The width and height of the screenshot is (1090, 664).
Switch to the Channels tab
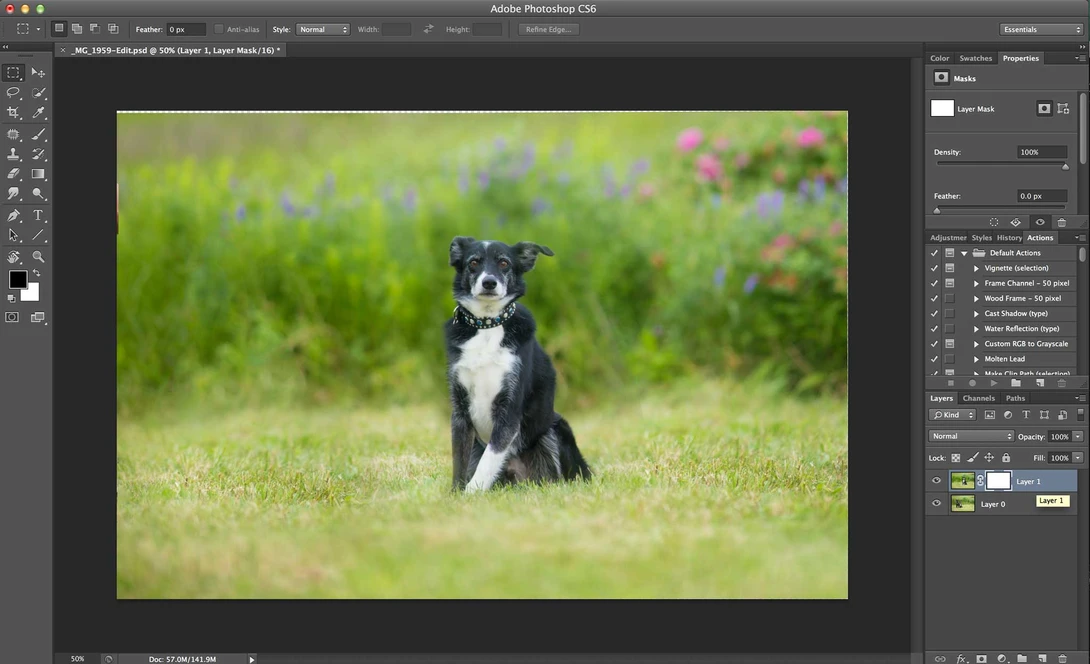(x=978, y=398)
